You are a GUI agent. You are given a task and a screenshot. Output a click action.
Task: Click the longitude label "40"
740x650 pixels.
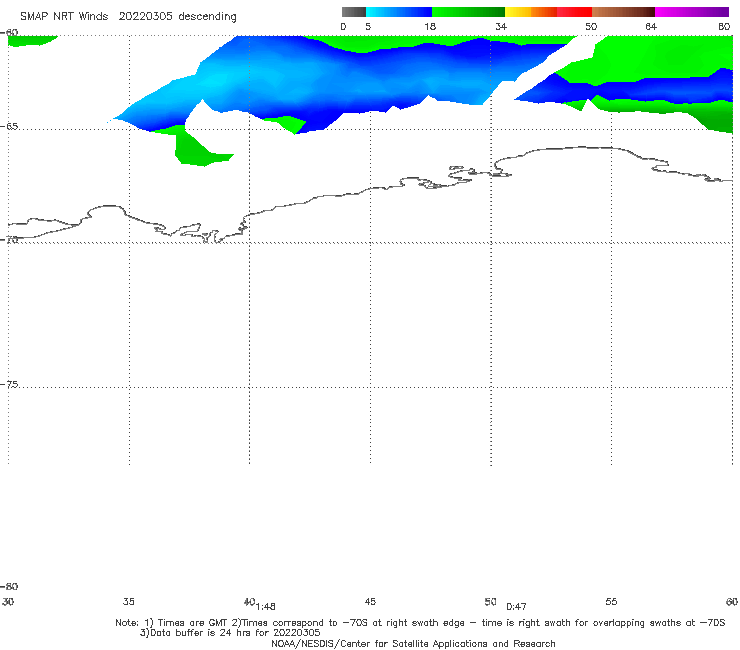tap(249, 601)
